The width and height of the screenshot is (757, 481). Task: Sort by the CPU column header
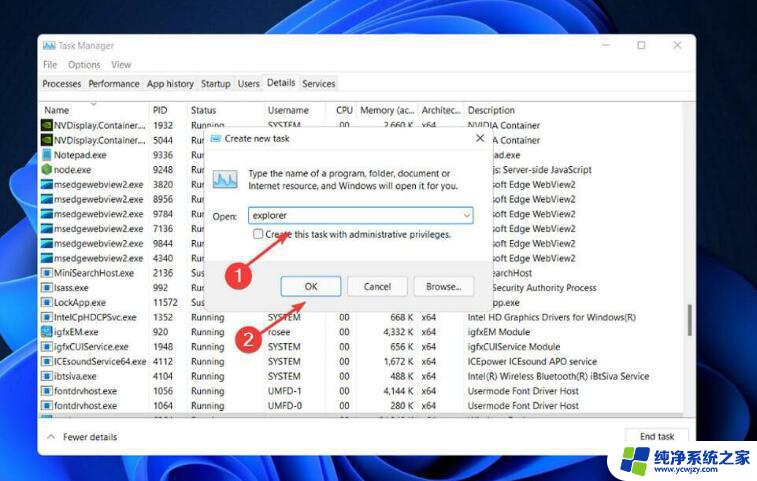(x=344, y=110)
